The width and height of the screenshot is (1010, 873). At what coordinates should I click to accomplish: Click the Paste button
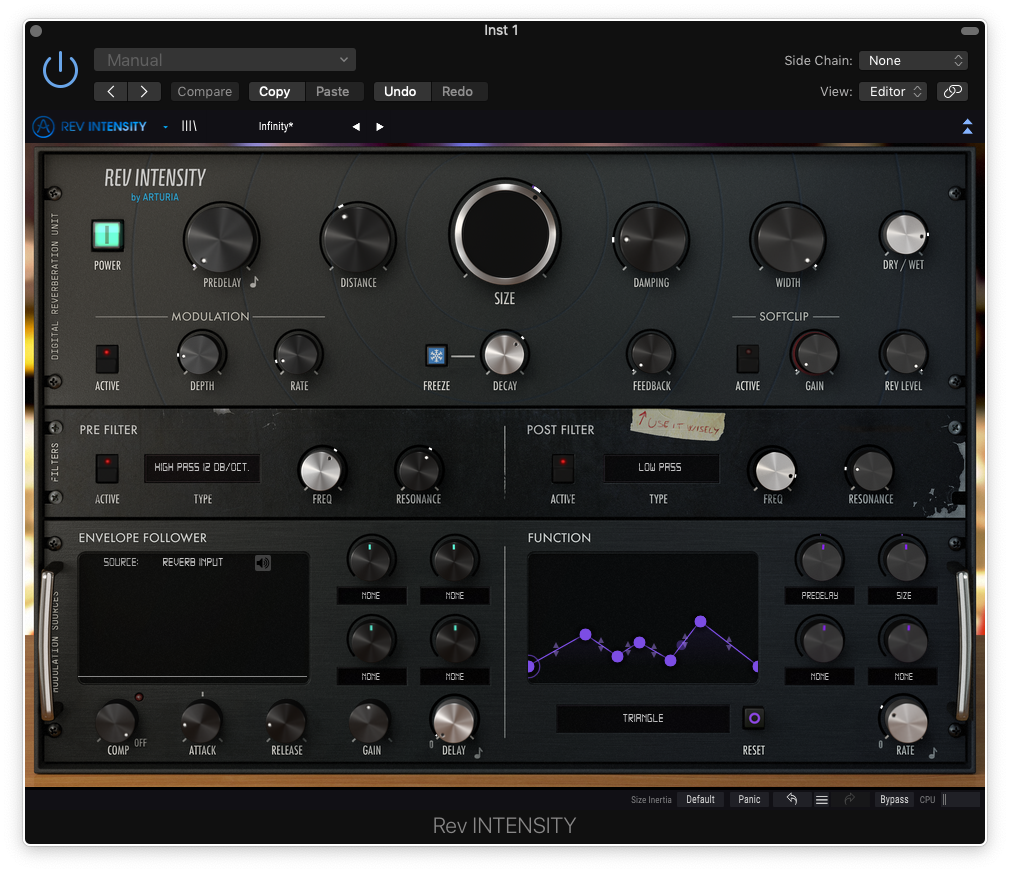332,91
